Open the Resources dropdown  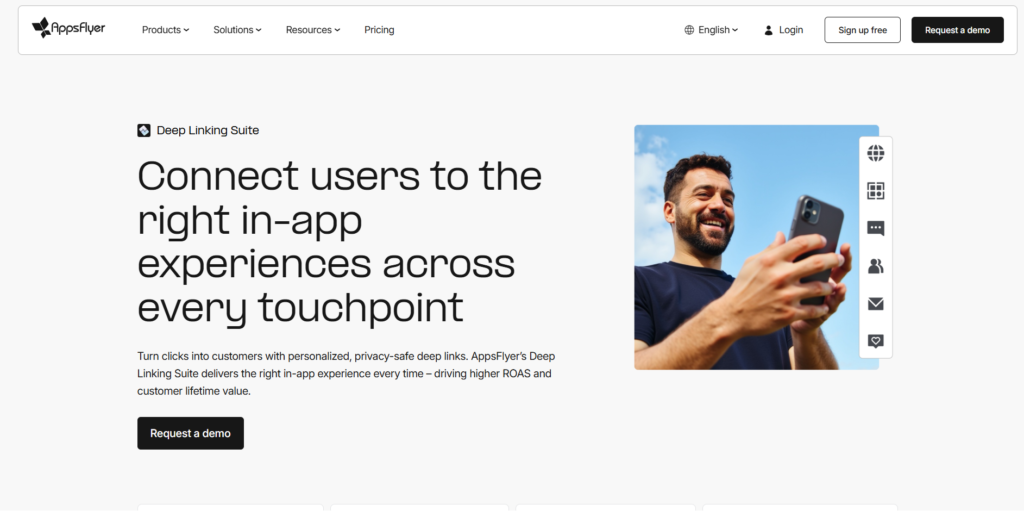tap(313, 30)
